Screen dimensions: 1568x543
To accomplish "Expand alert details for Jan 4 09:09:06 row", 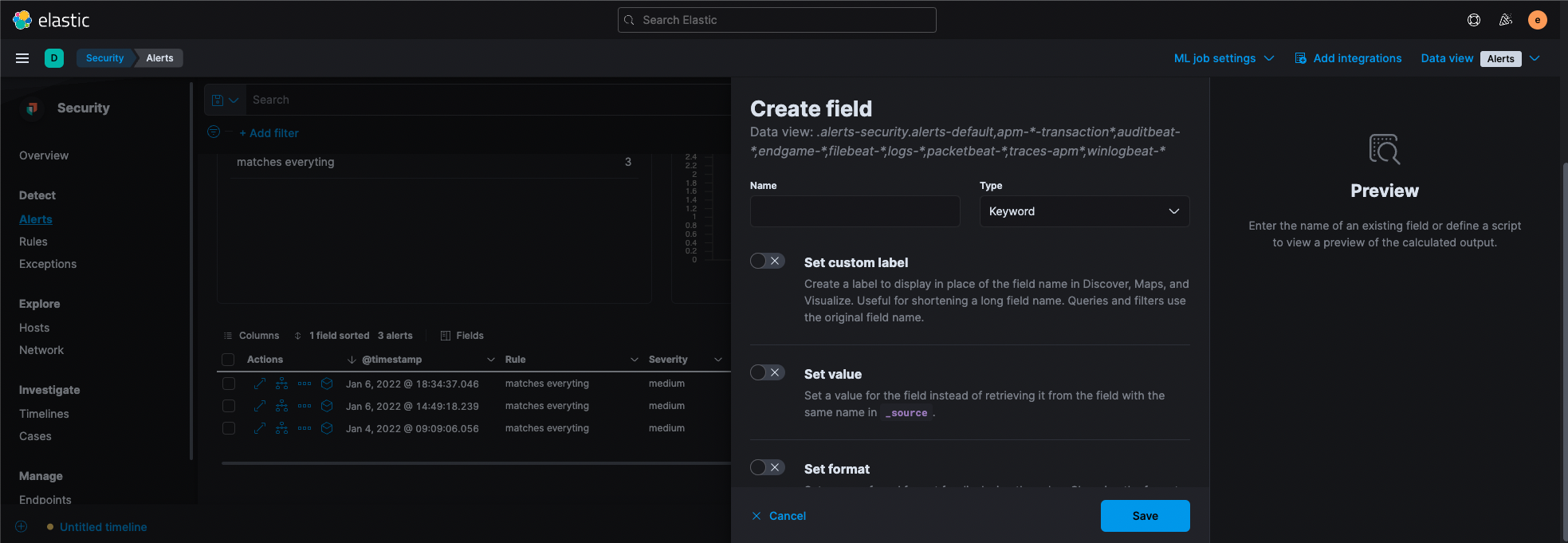I will point(260,428).
